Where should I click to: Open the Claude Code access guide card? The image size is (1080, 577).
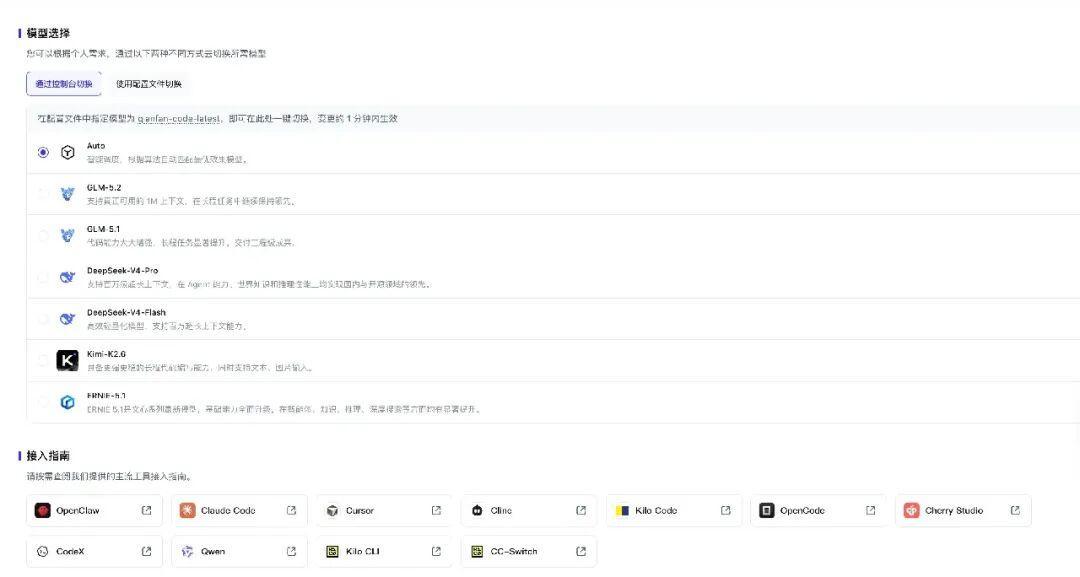pos(239,510)
